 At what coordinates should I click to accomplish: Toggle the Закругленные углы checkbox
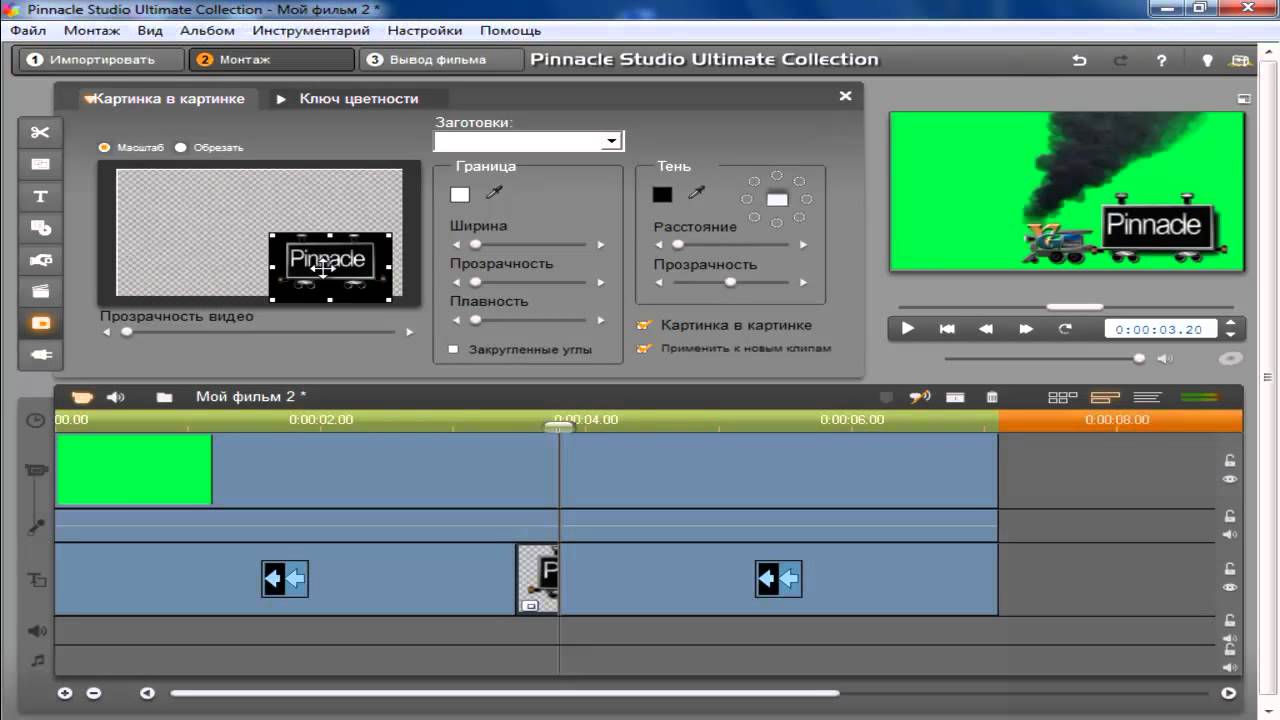[x=453, y=349]
